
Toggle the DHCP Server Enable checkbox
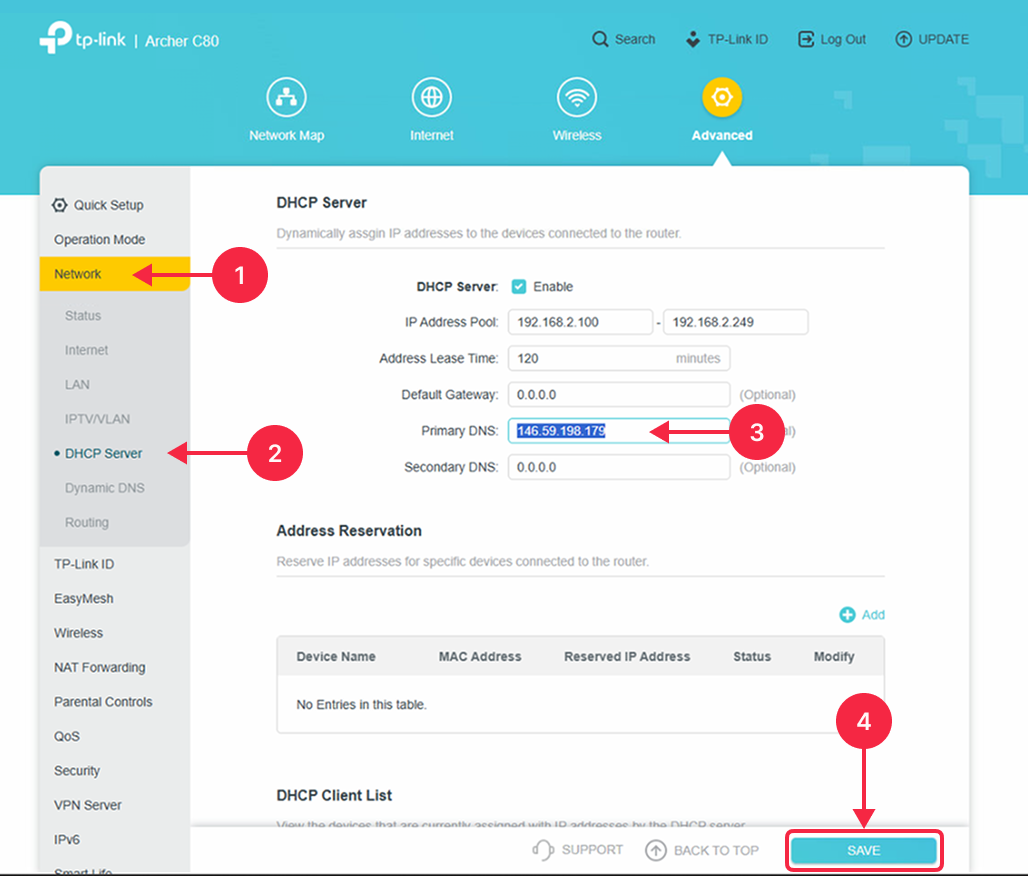519,287
